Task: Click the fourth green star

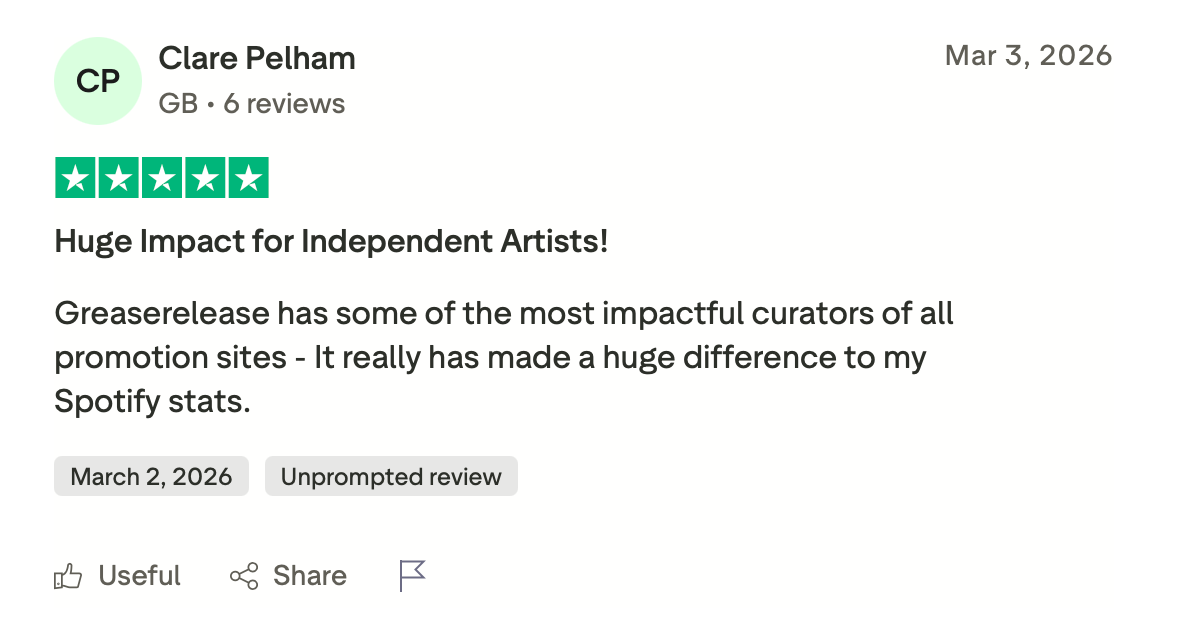Action: [x=205, y=178]
